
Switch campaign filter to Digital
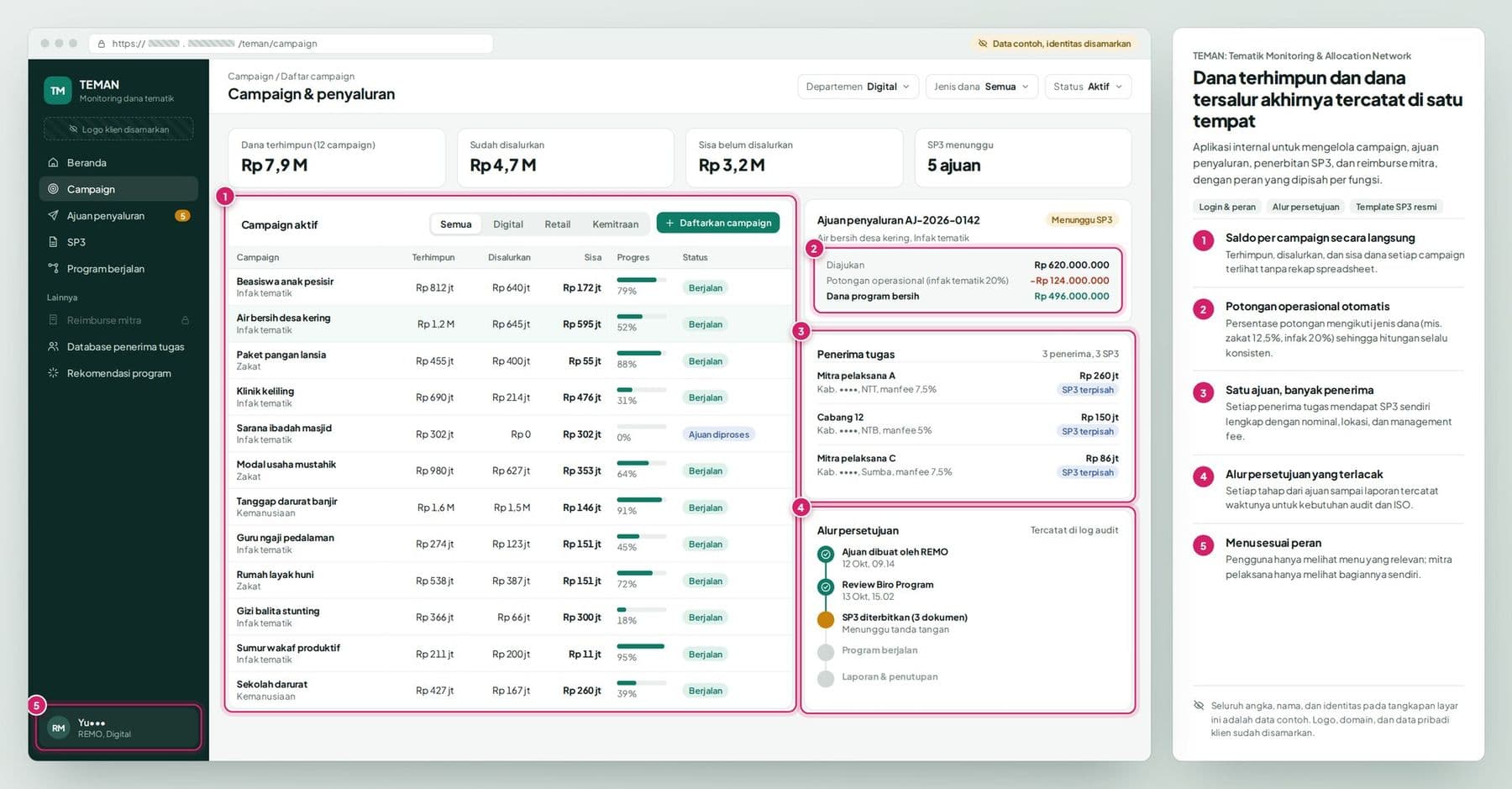tap(507, 224)
